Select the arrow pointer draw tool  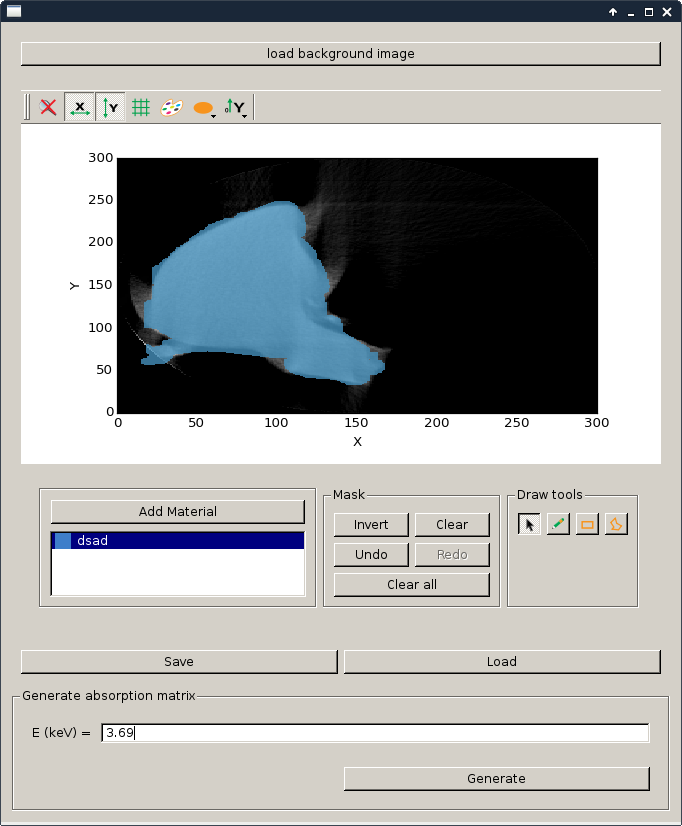click(529, 524)
